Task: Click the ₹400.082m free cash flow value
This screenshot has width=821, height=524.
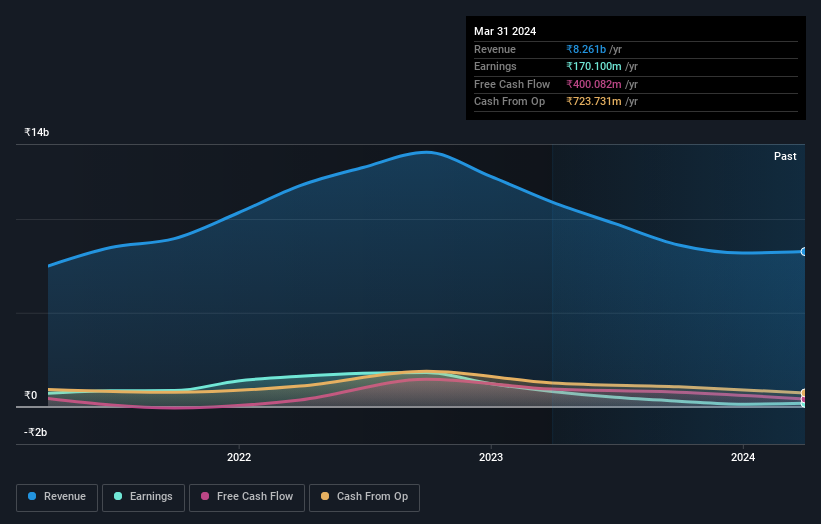Action: pyautogui.click(x=594, y=84)
